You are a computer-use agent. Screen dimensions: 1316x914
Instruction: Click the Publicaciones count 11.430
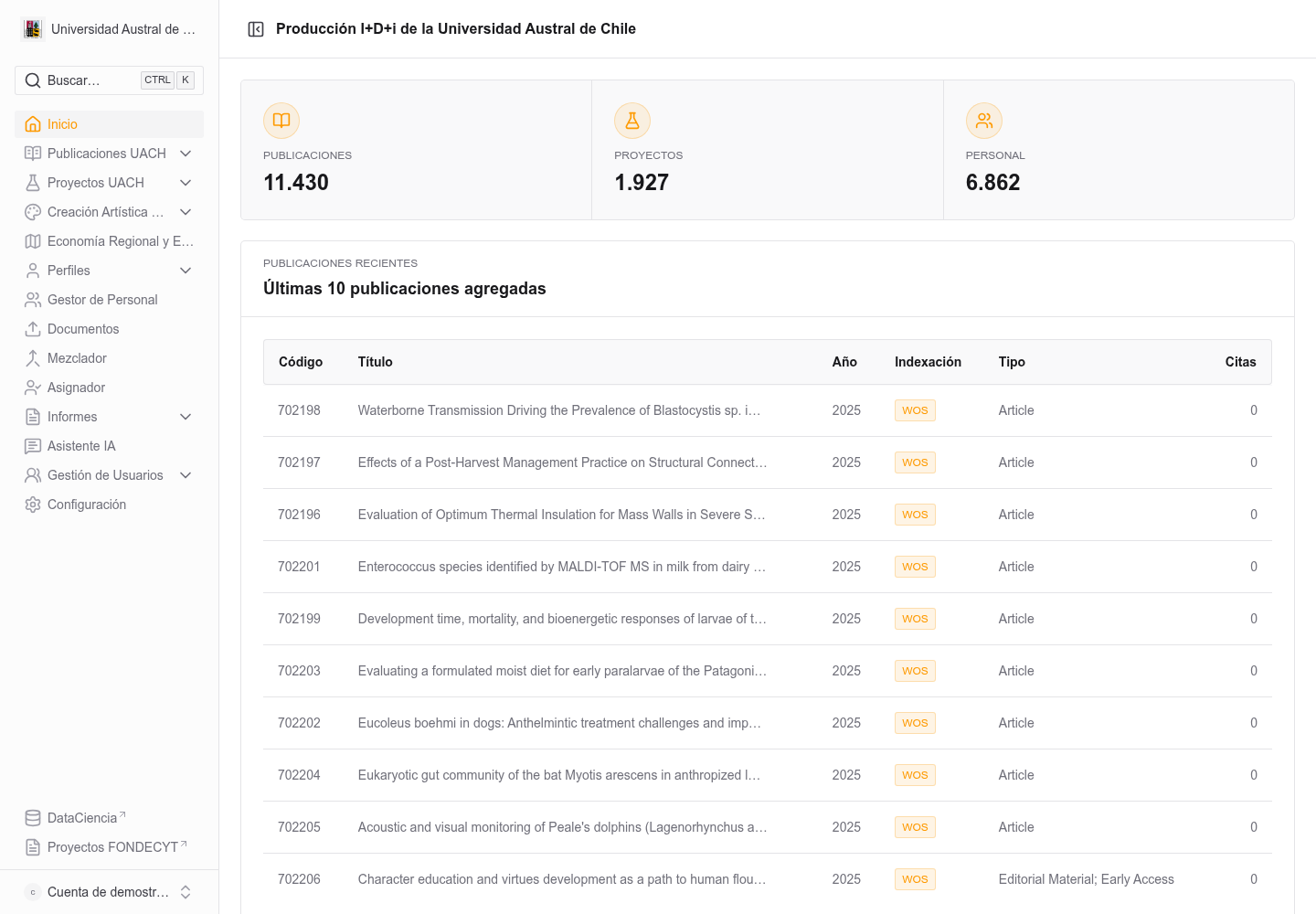[x=296, y=183]
